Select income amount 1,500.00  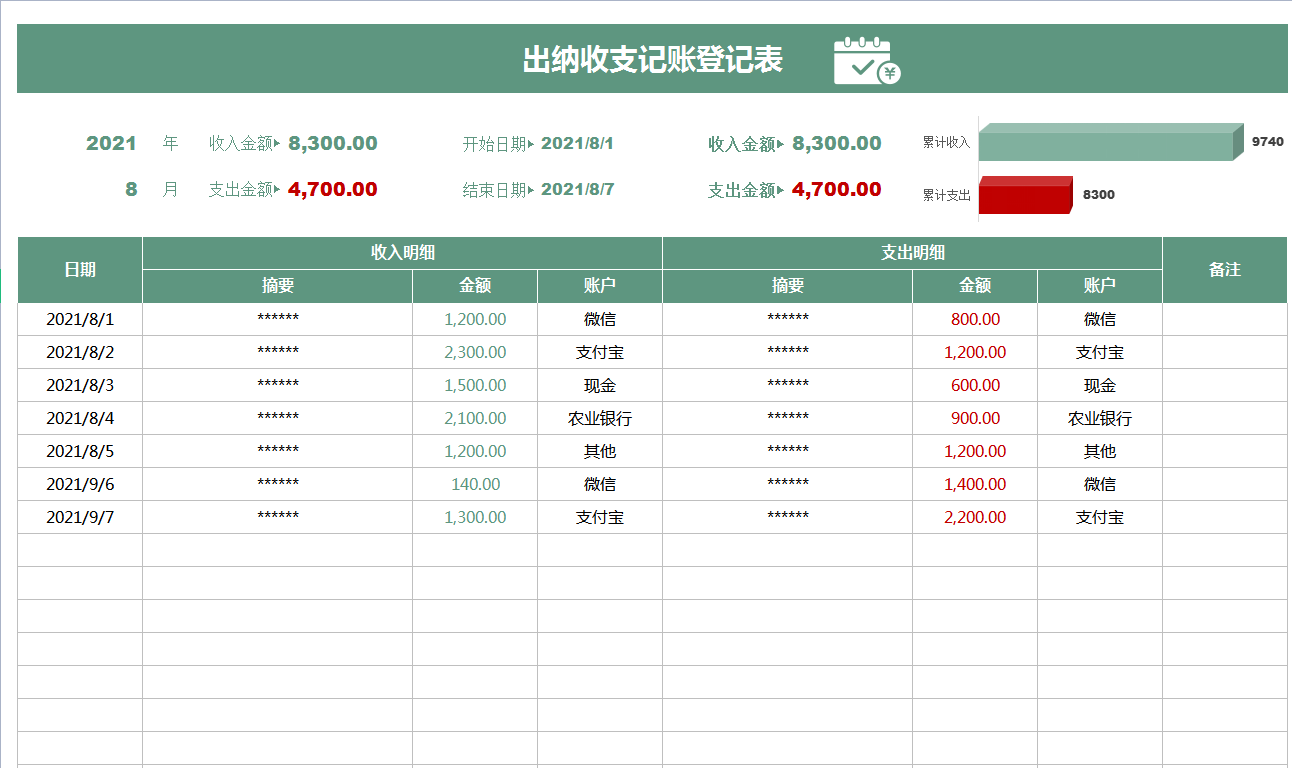(475, 385)
